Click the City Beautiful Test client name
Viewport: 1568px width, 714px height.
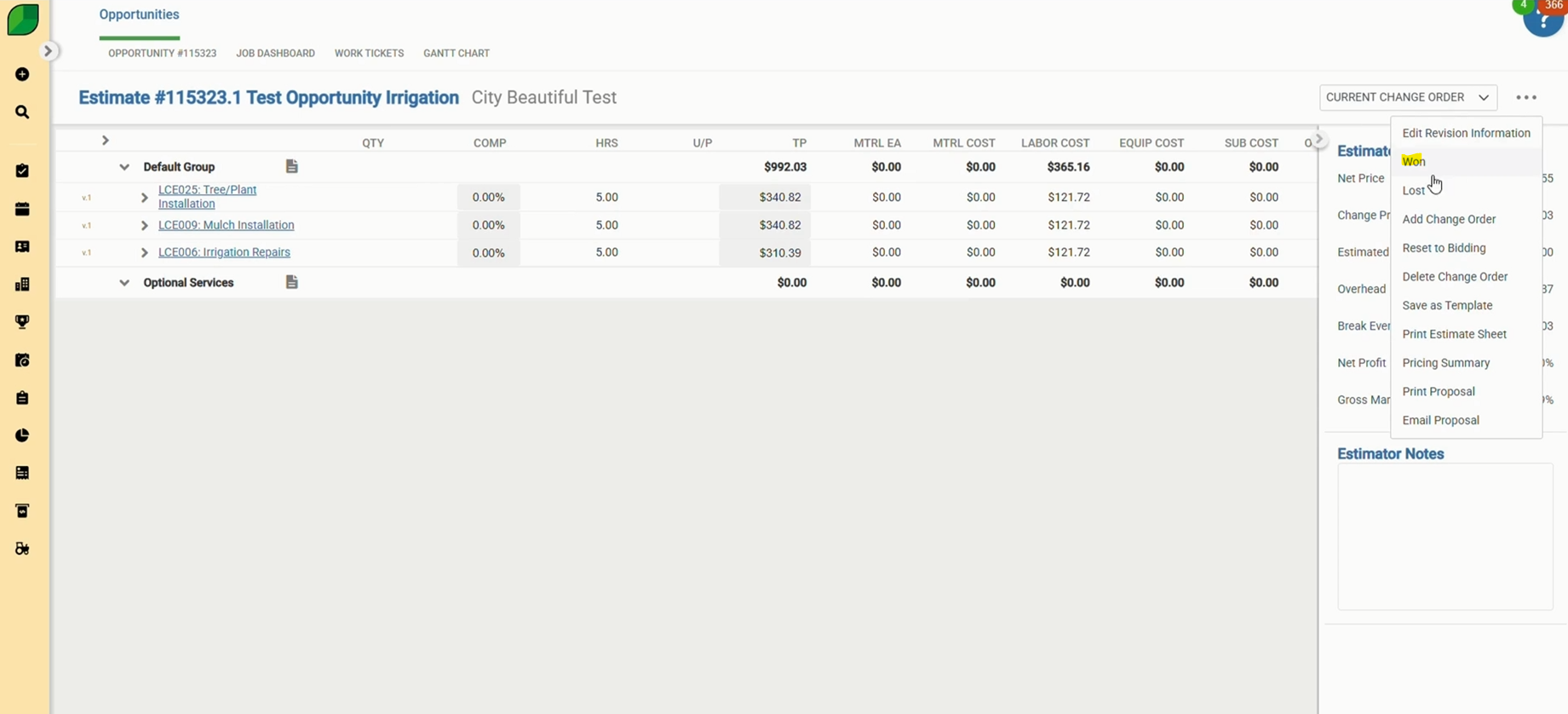coord(543,97)
